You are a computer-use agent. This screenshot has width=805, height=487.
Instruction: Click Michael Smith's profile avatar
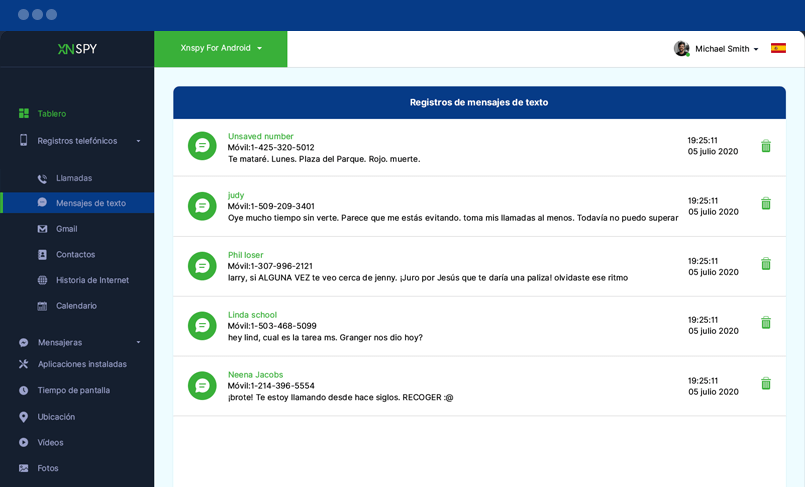[x=681, y=48]
